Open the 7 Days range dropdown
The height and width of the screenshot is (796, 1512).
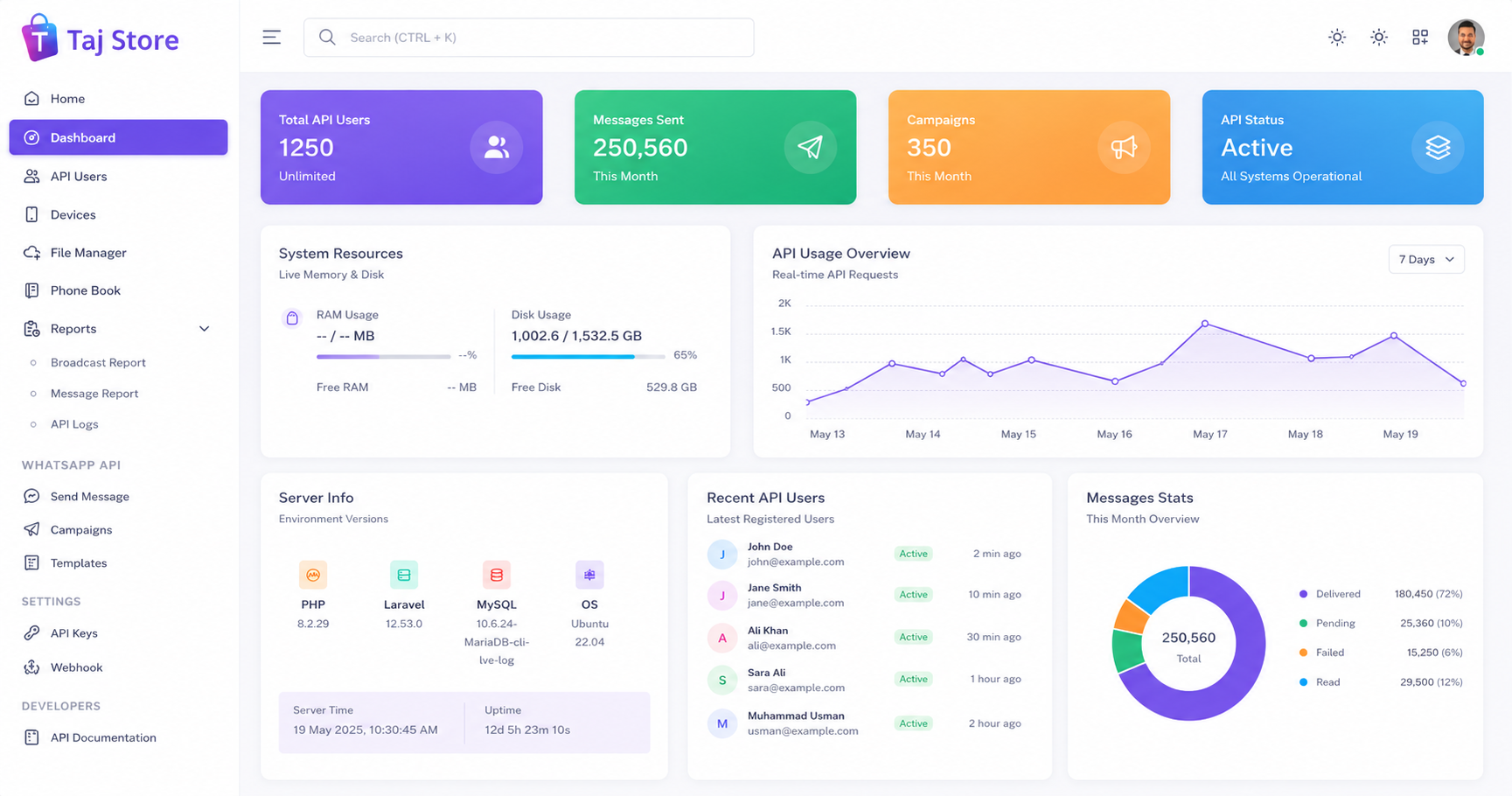pyautogui.click(x=1426, y=259)
